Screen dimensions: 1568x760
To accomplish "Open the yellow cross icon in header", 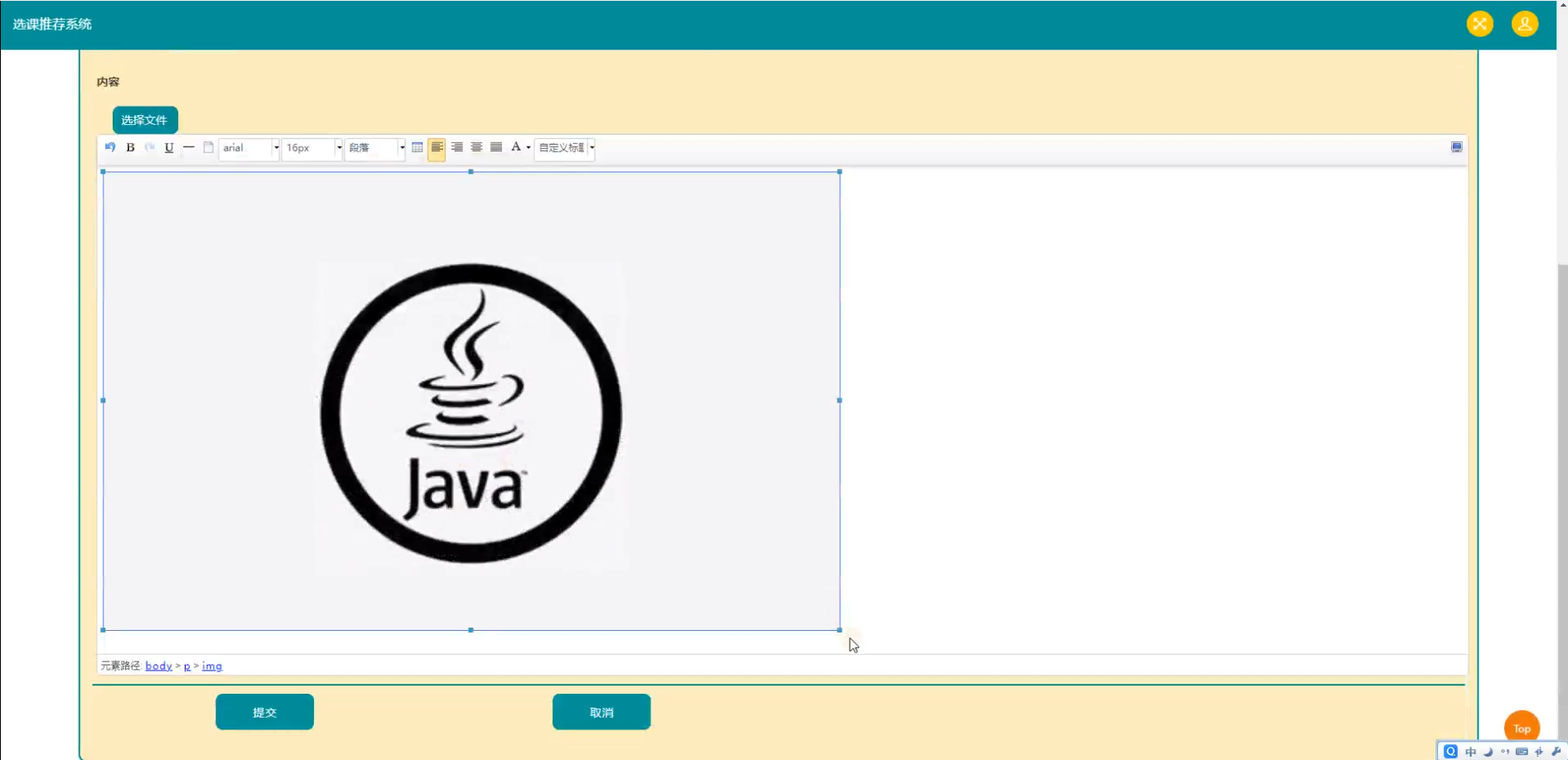I will [x=1479, y=23].
